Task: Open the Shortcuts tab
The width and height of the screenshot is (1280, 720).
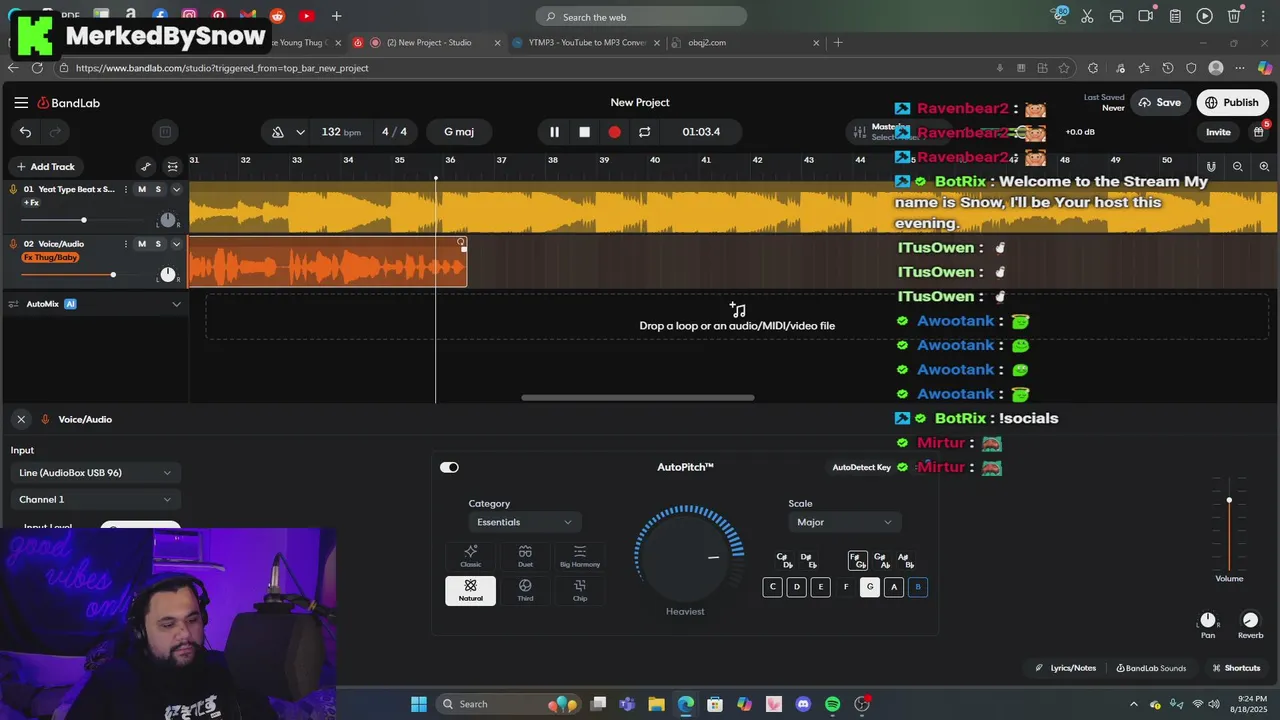Action: tap(1236, 668)
